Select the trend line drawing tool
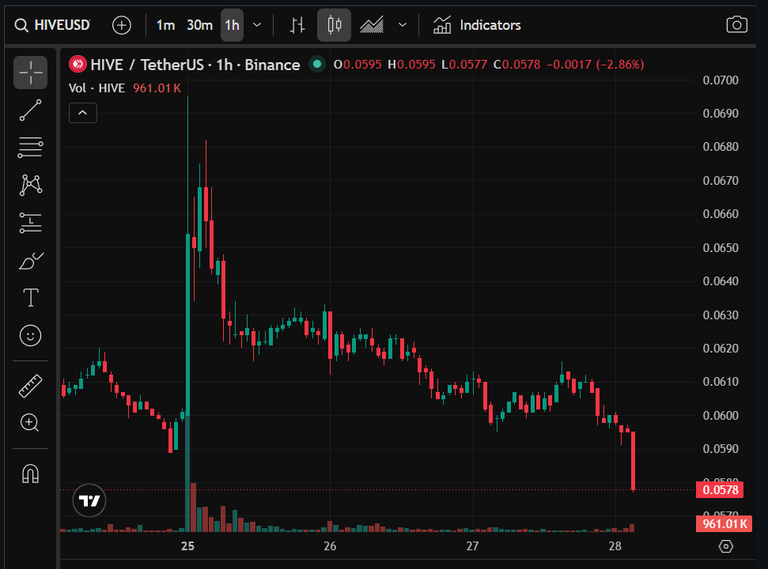768x569 pixels. tap(30, 110)
